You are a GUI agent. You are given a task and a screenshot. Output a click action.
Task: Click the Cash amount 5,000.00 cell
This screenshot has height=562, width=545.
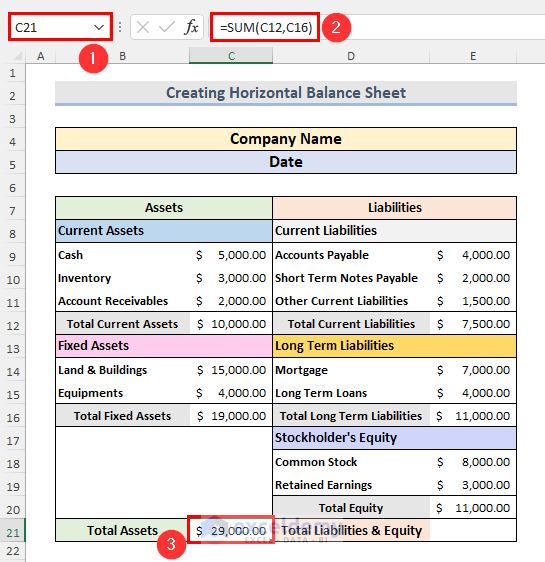tap(231, 255)
